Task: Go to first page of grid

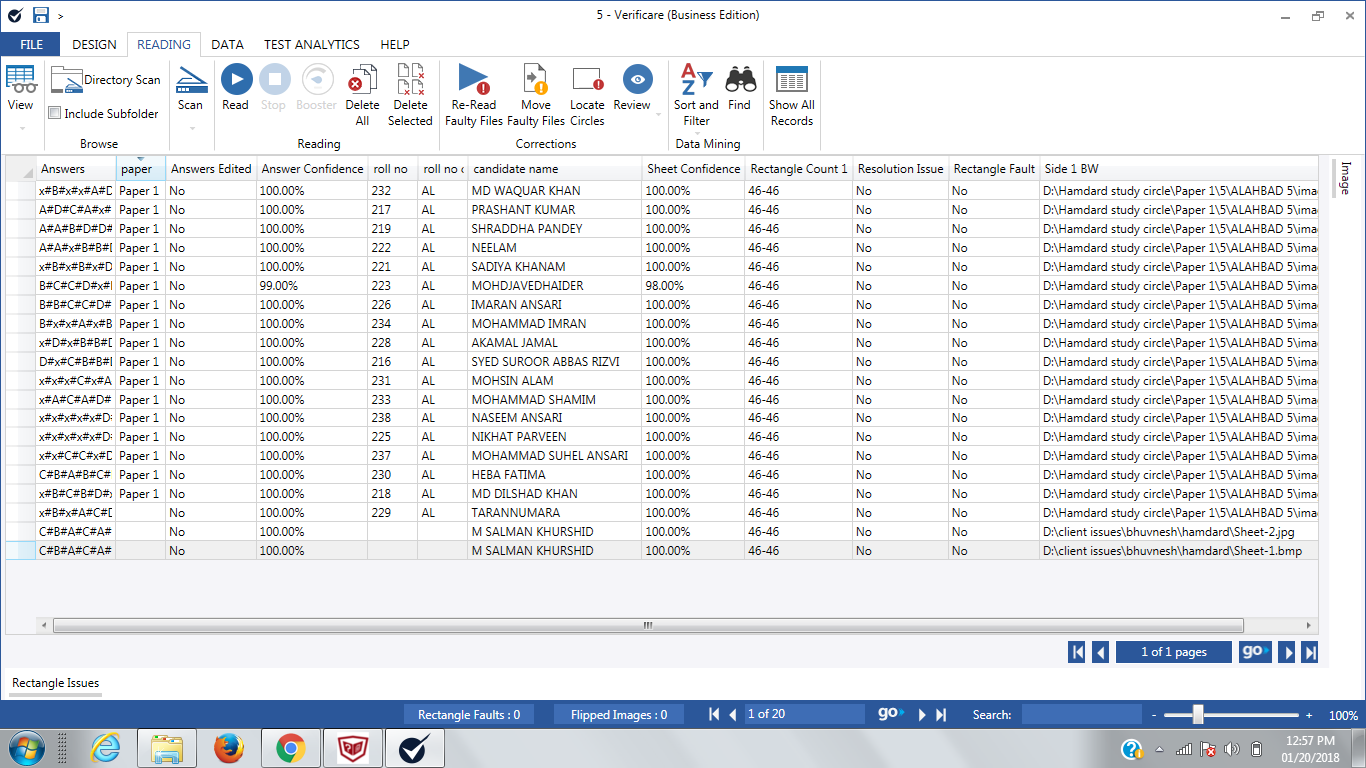Action: [x=1077, y=652]
